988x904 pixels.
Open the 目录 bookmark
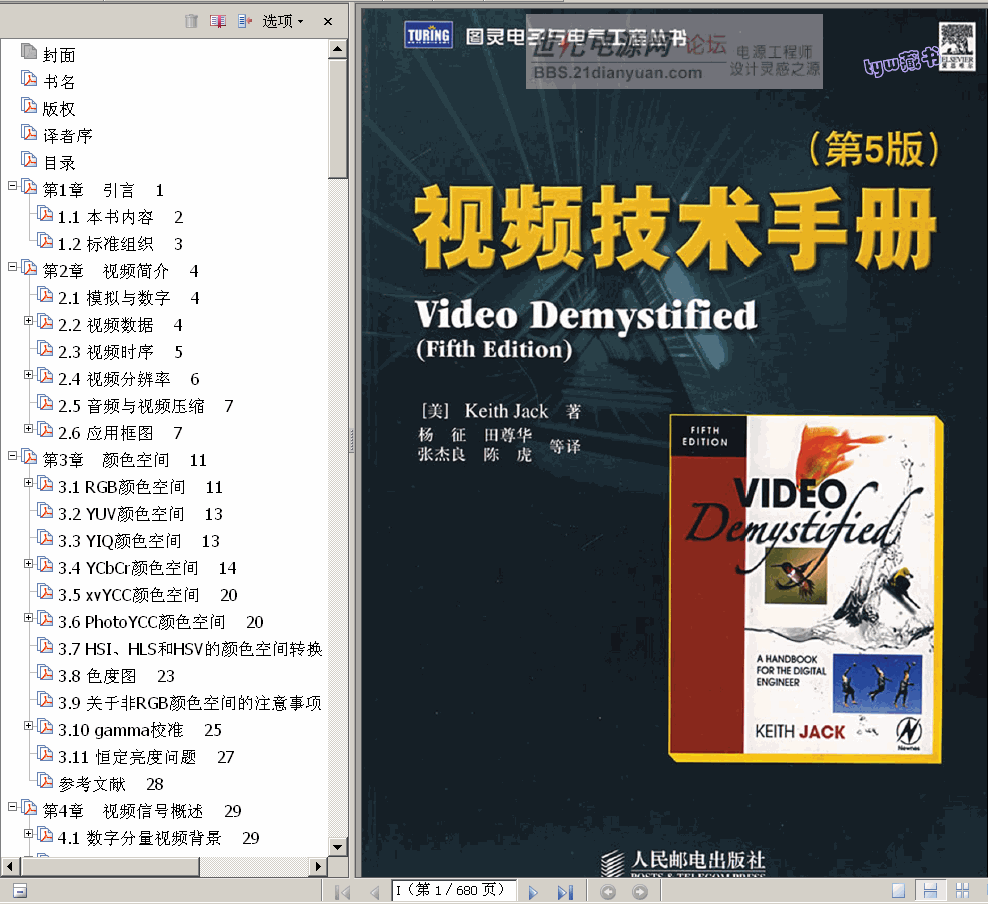(59, 163)
